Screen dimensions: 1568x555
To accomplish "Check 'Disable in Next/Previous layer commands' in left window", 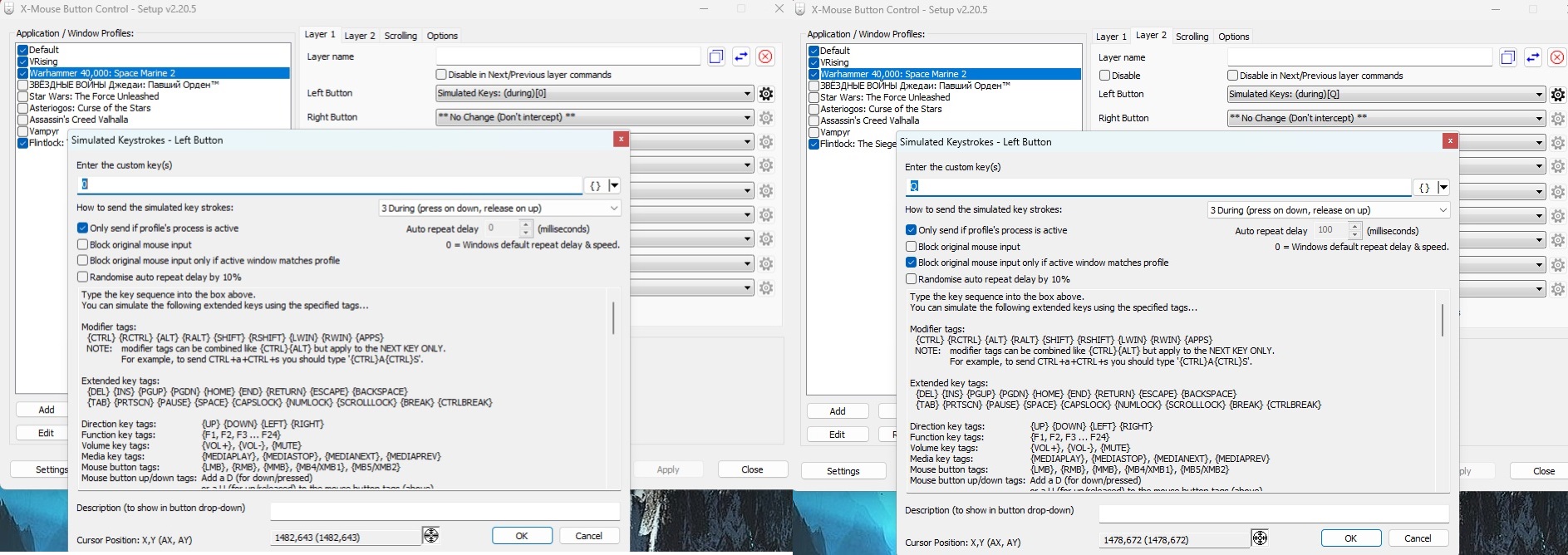I will coord(441,75).
